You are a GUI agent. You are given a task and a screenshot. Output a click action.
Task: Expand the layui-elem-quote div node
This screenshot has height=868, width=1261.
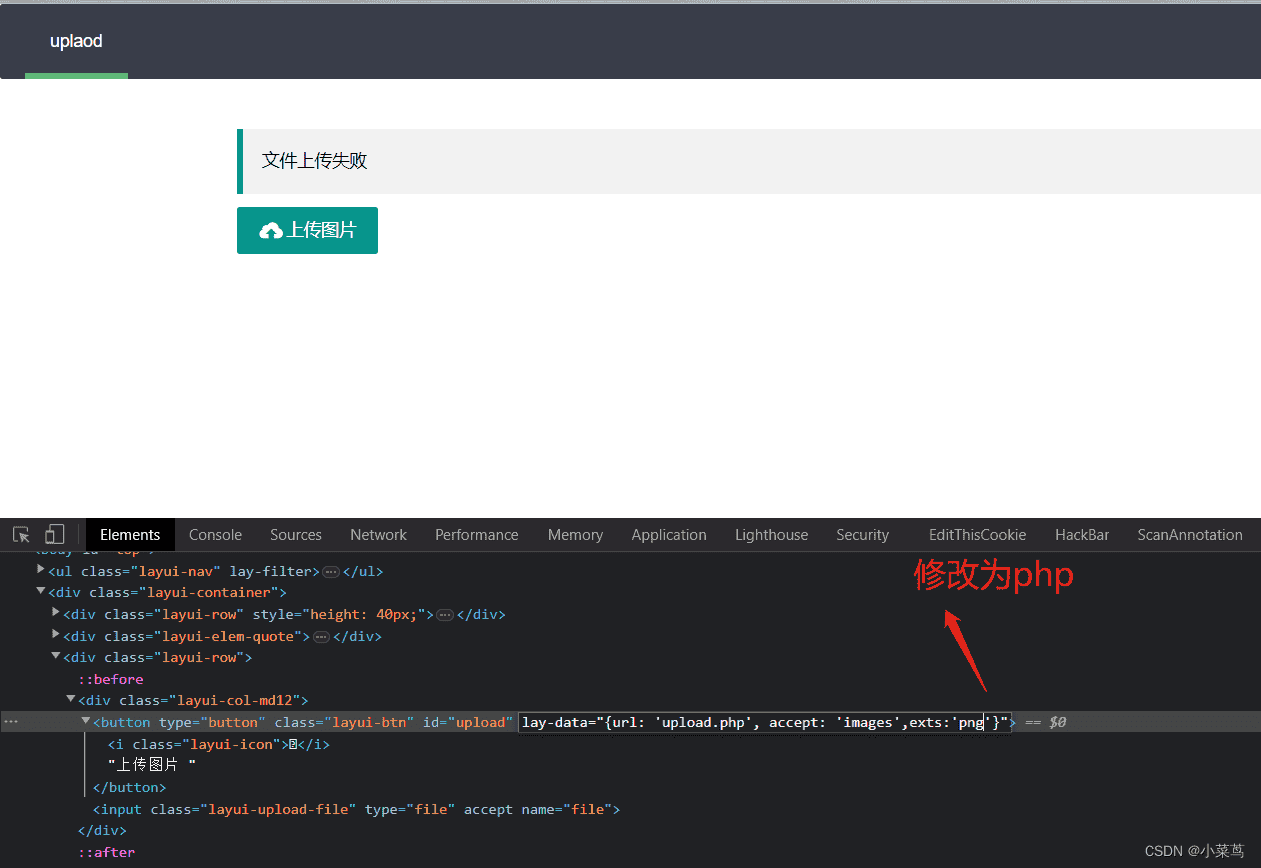coord(56,634)
